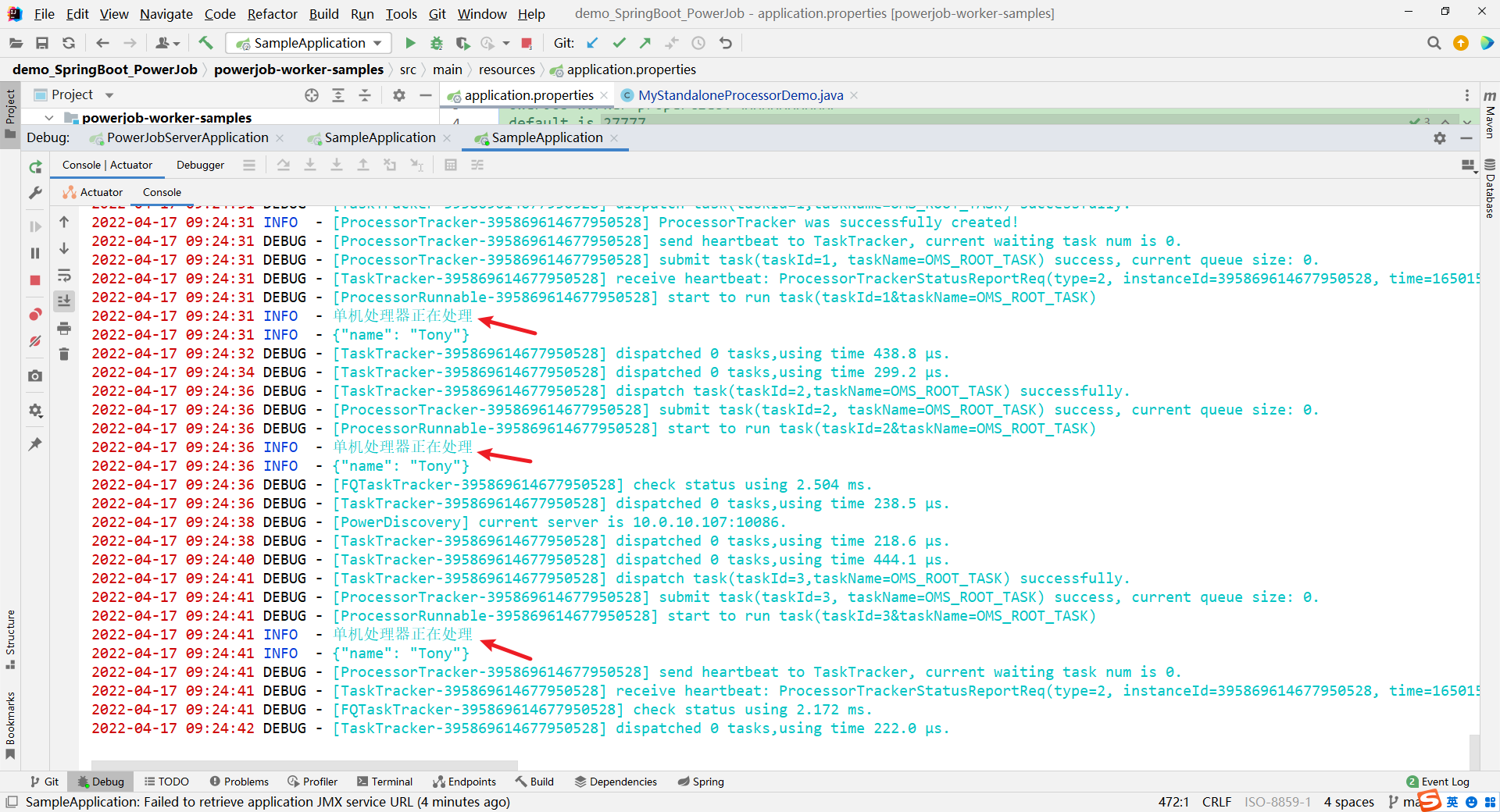Hide the debug tool window
Image resolution: width=1500 pixels, height=812 pixels.
pyautogui.click(x=1466, y=137)
